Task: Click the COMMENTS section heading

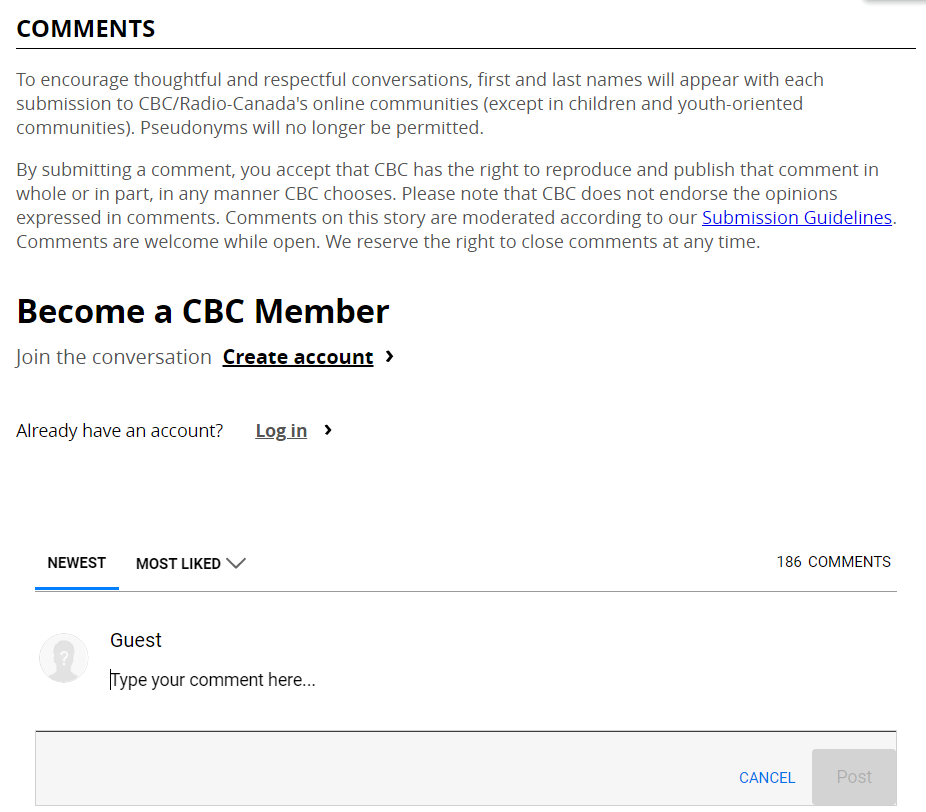Action: click(86, 29)
